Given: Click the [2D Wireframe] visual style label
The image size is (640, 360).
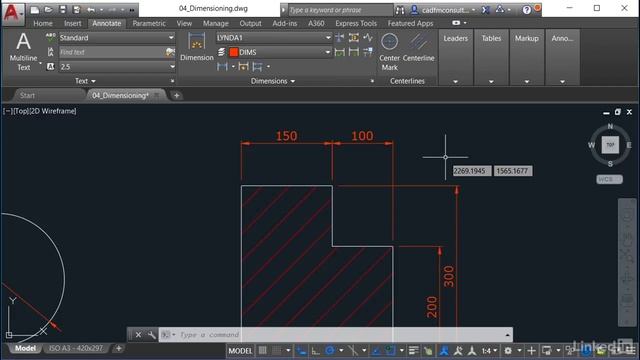Looking at the screenshot, I should [x=52, y=111].
